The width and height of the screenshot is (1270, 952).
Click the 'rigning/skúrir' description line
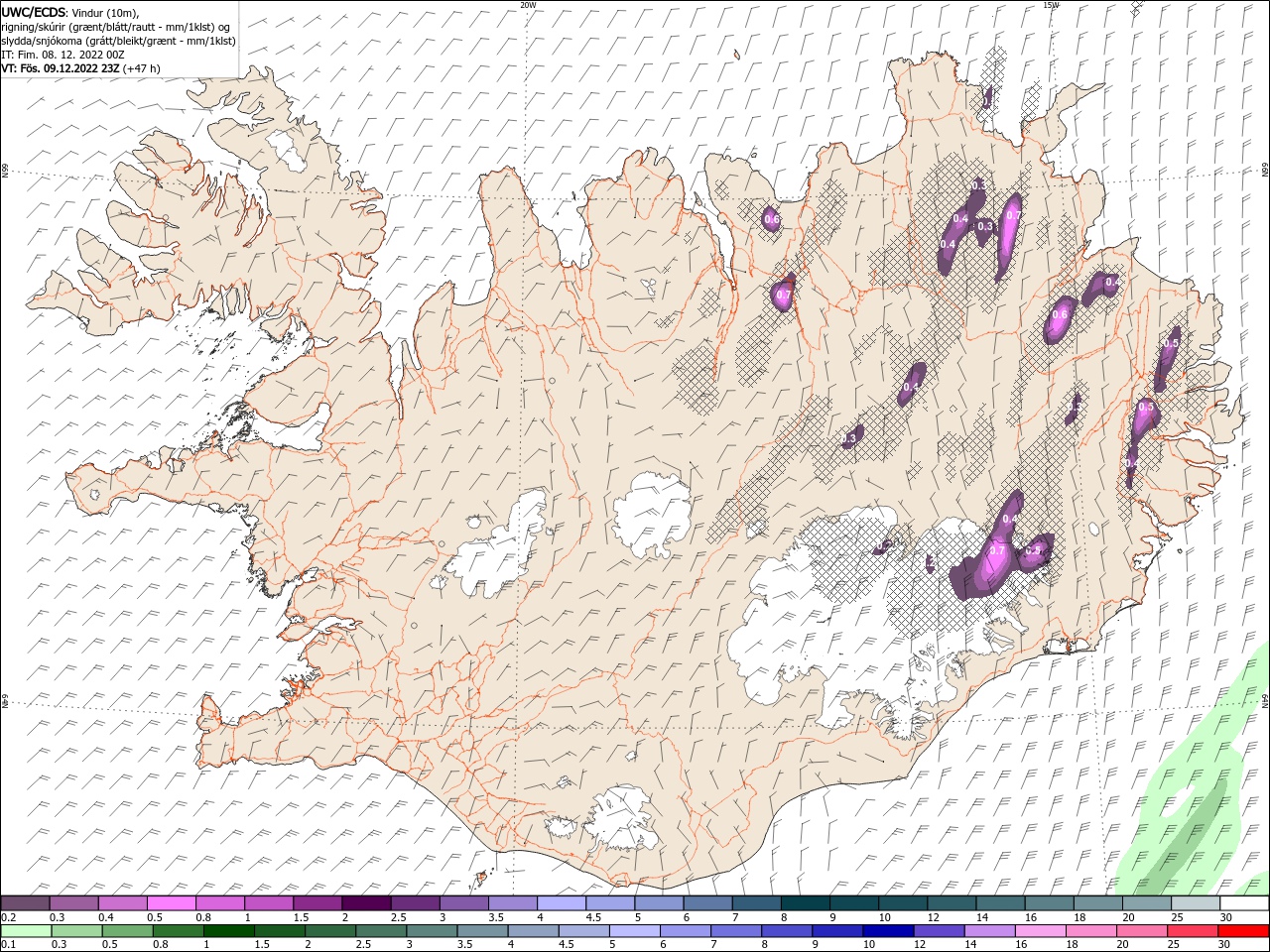115,27
